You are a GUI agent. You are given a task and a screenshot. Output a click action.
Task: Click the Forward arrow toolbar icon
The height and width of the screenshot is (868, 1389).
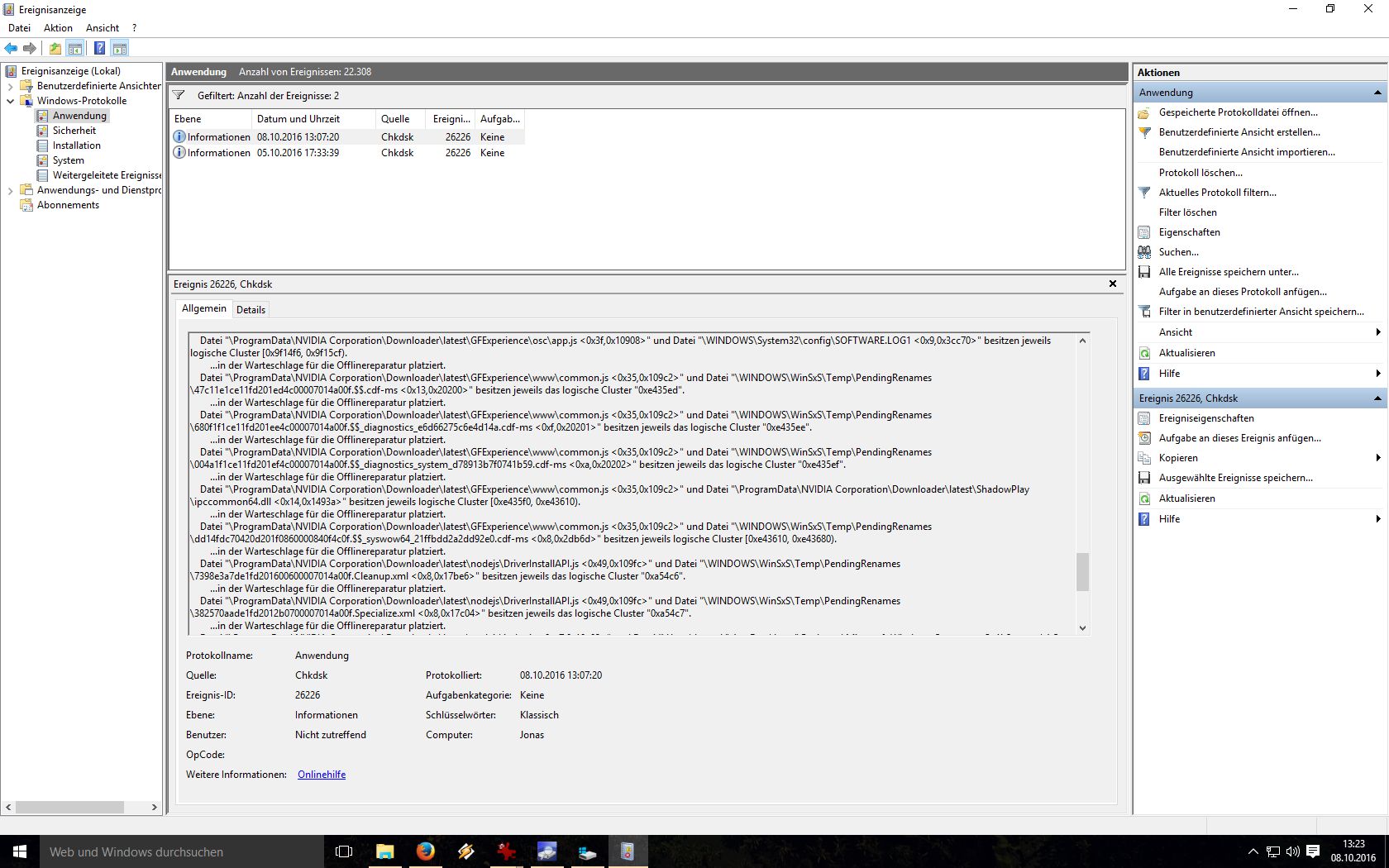30,49
